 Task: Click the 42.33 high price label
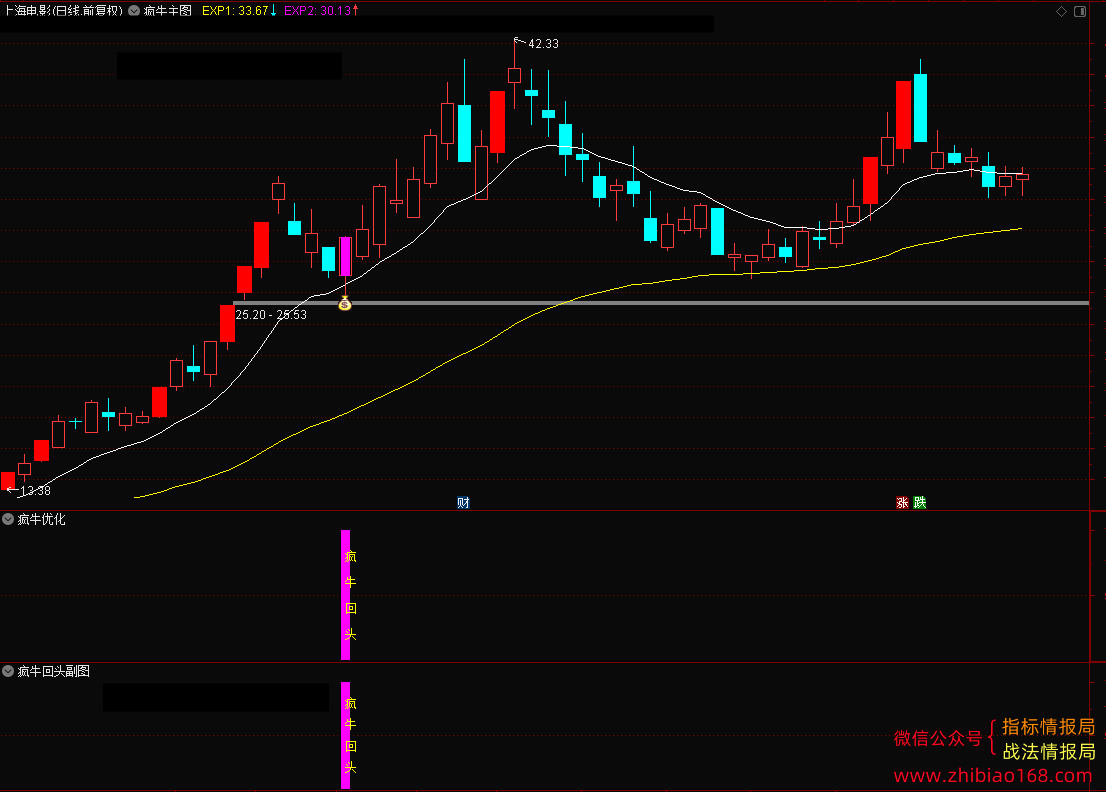pos(543,44)
